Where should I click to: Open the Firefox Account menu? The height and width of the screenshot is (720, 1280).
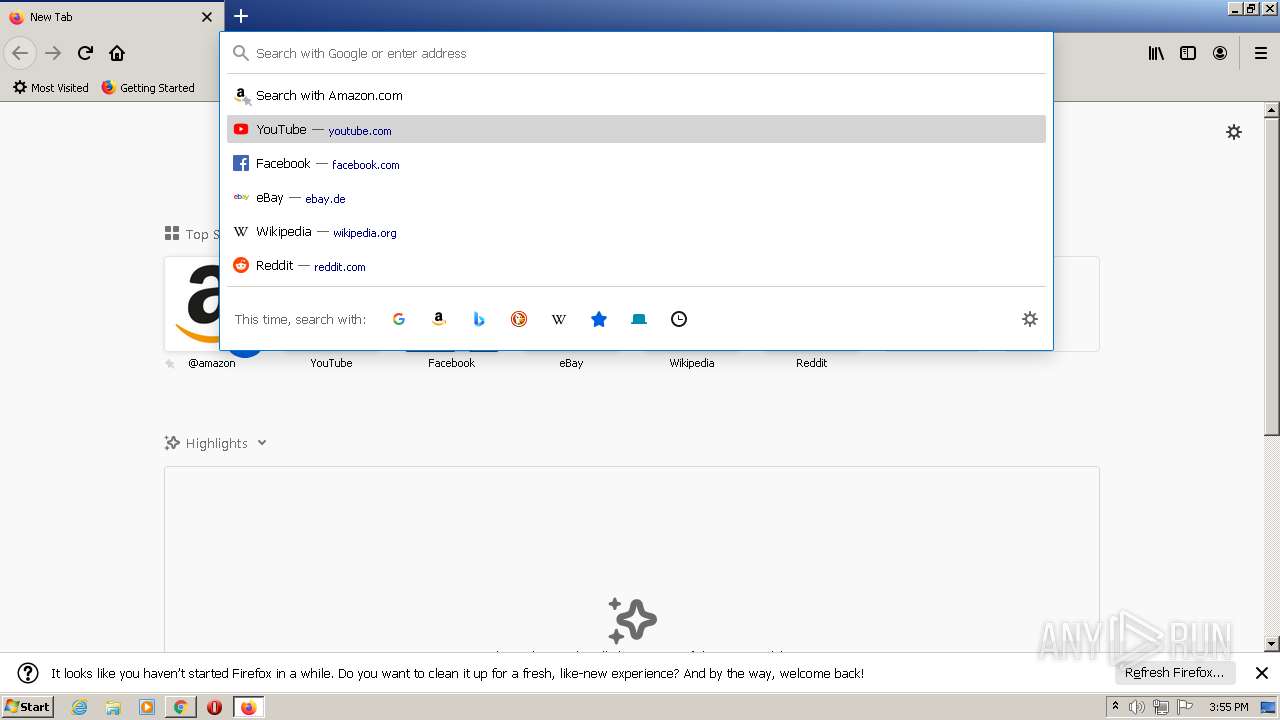[x=1220, y=53]
